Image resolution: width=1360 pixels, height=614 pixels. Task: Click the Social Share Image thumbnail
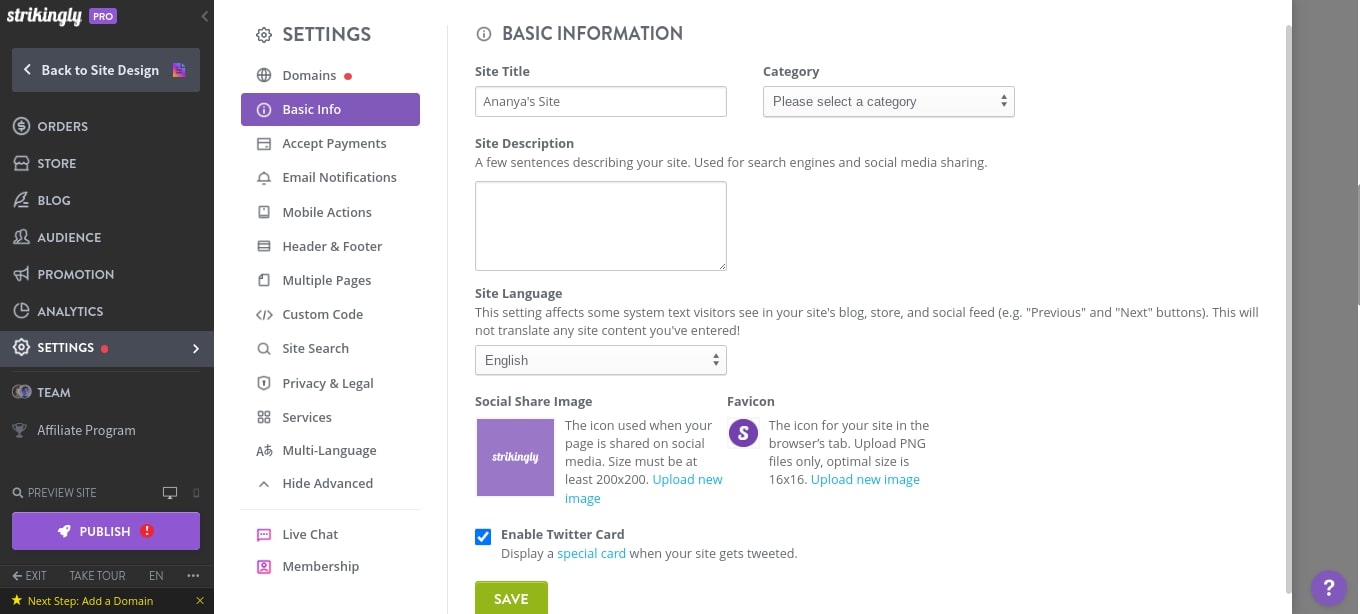pyautogui.click(x=515, y=457)
